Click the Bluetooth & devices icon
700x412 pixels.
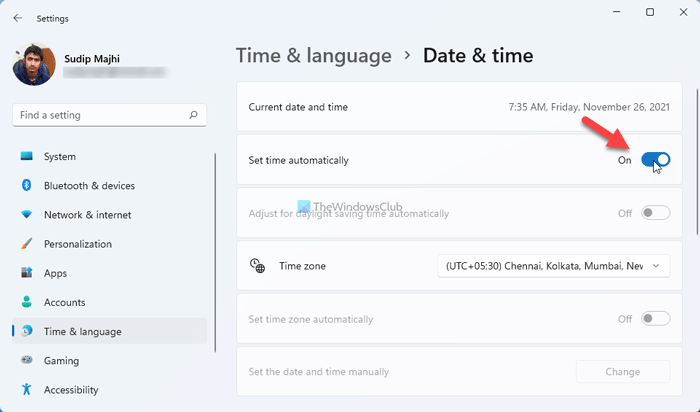tap(26, 186)
